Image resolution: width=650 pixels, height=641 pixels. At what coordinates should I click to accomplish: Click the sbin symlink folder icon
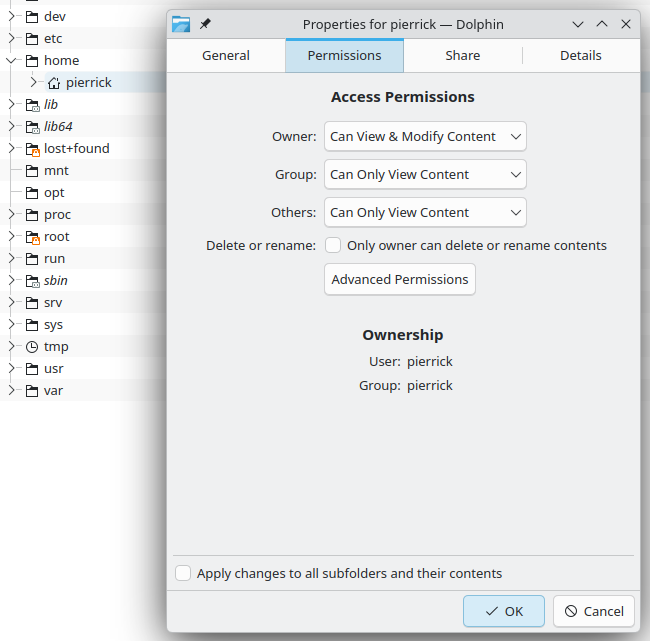32,281
